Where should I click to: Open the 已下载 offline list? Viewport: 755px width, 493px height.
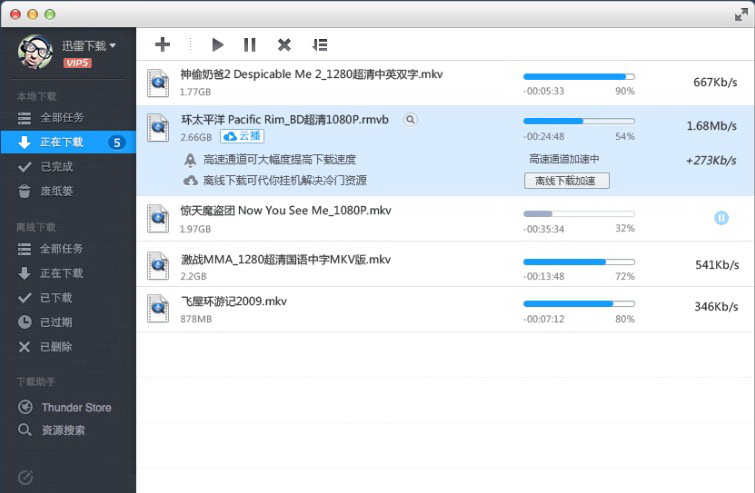68,298
